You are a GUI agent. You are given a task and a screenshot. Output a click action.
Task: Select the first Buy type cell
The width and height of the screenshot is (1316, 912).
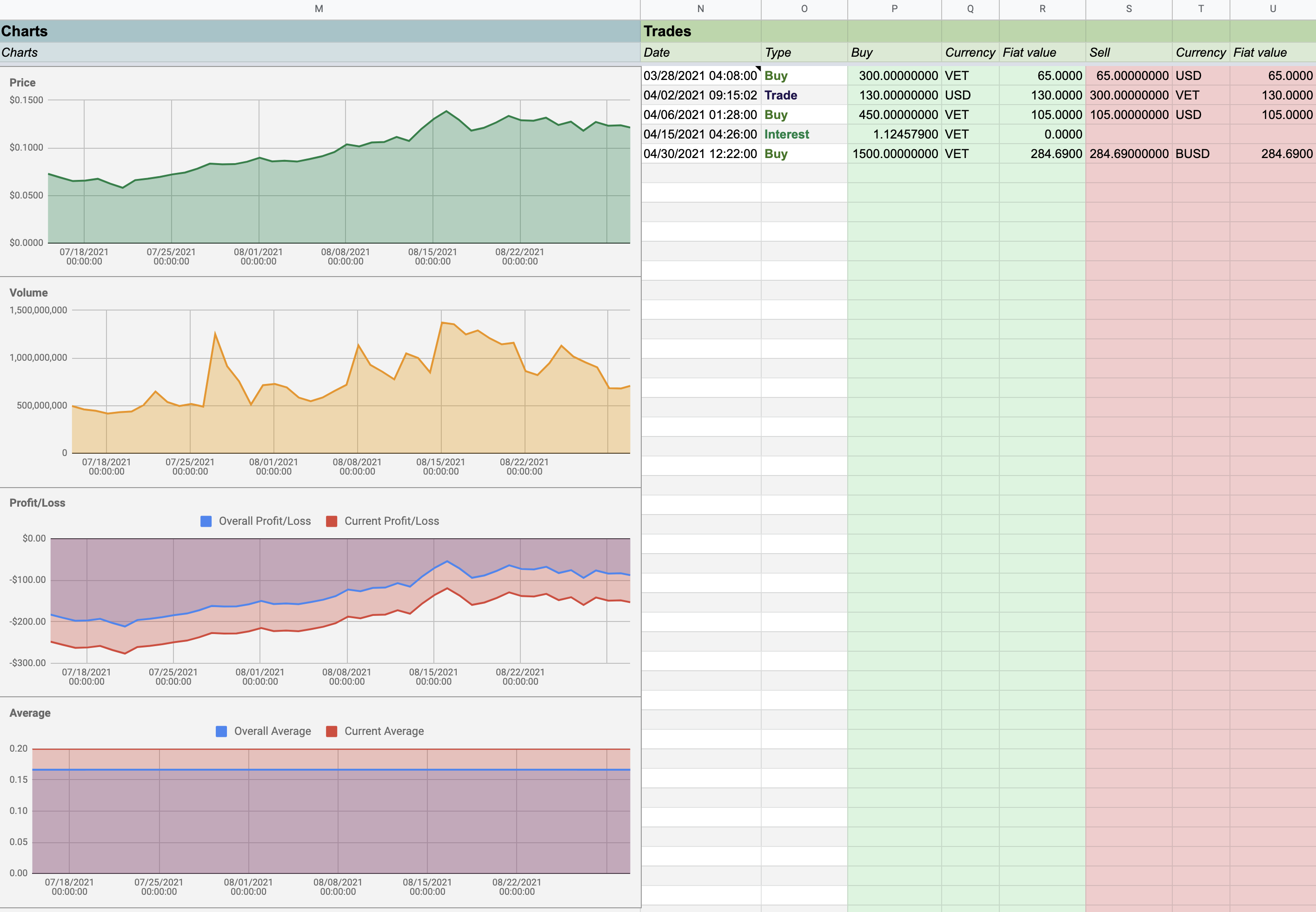pos(803,76)
